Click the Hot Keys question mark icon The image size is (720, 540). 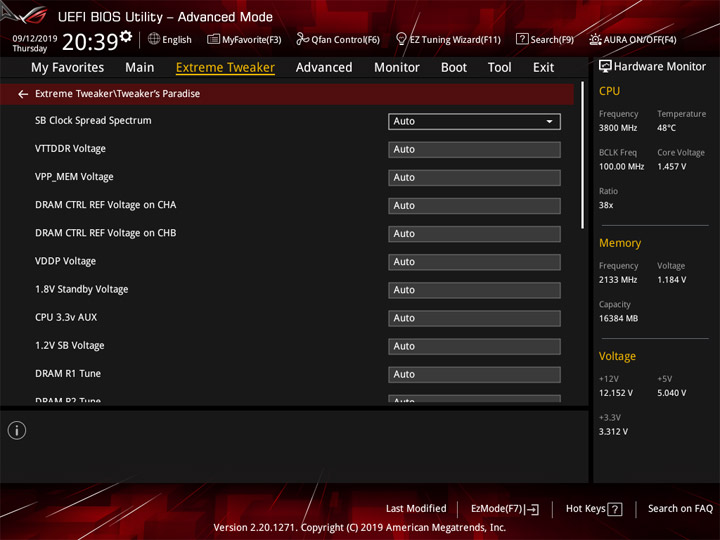(615, 509)
